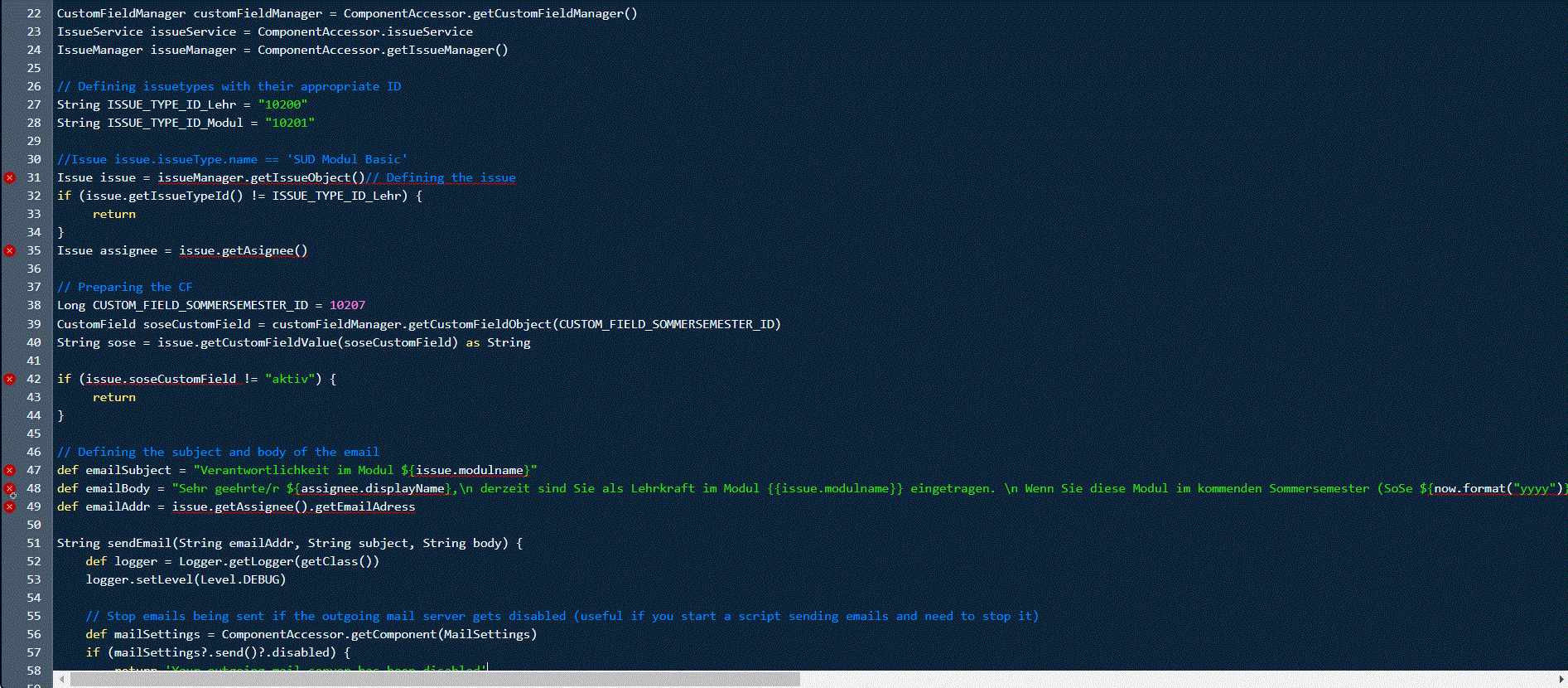Viewport: 1568px width, 688px height.
Task: Click the error marker on line 42
Action: pos(10,379)
